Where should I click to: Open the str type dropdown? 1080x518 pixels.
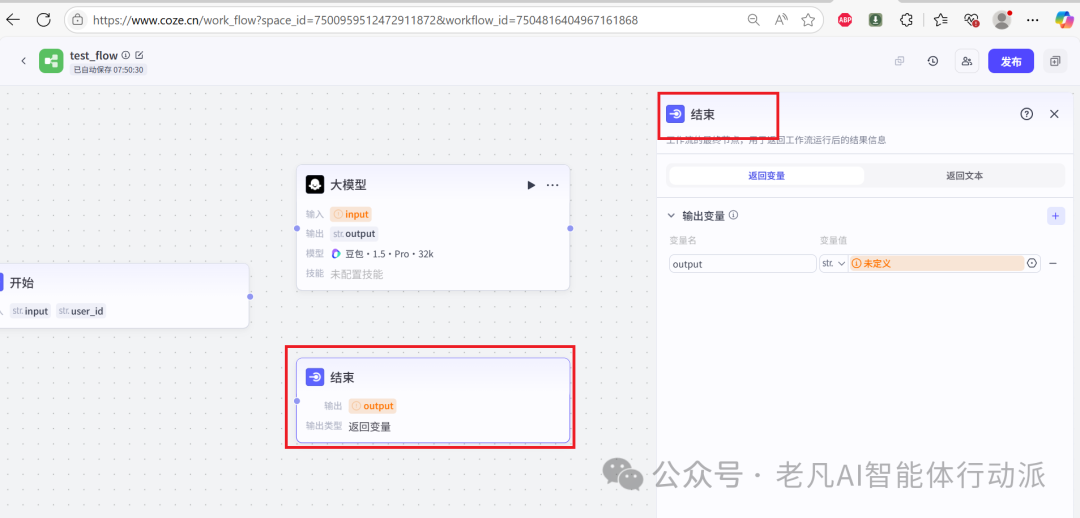click(x=833, y=264)
